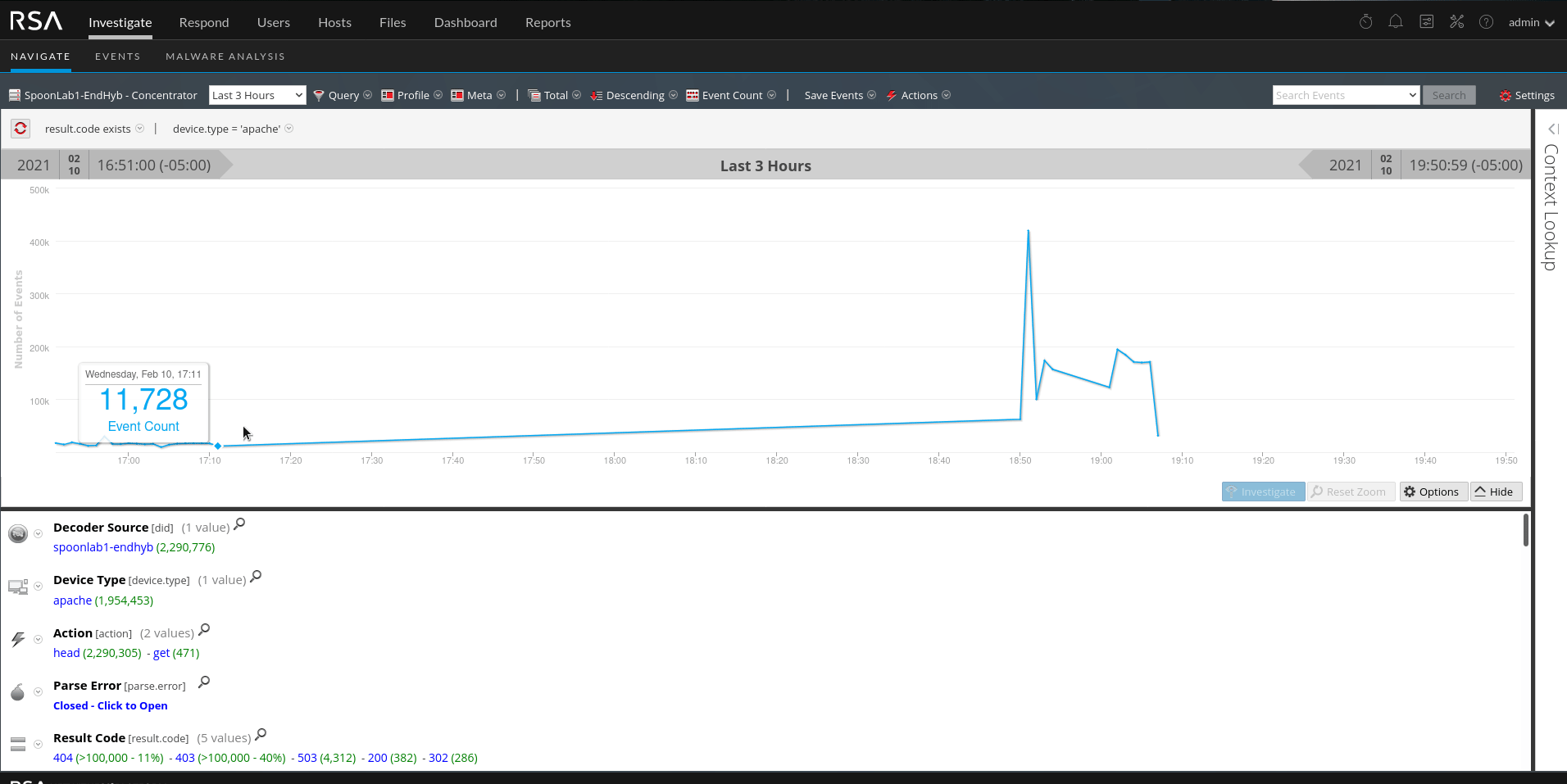The height and width of the screenshot is (784, 1567).
Task: Click the preferences sliders icon in header
Action: 1427,22
